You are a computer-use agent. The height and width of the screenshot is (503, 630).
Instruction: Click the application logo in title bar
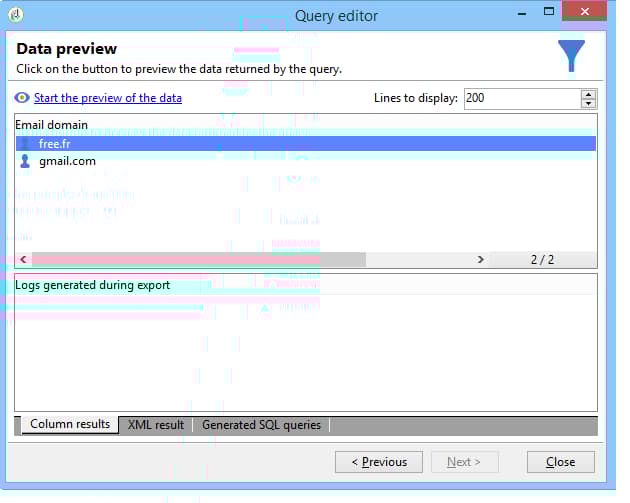[x=16, y=15]
